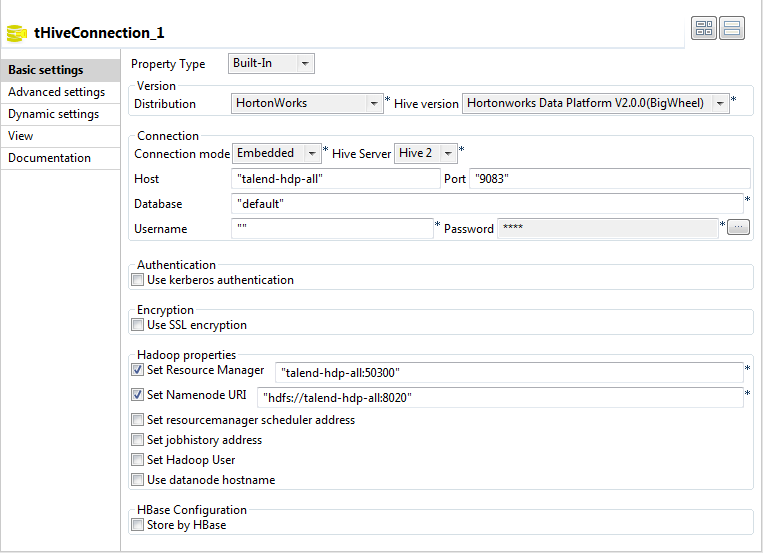
Task: Enable Set Hadoop User checkbox
Action: tap(138, 460)
